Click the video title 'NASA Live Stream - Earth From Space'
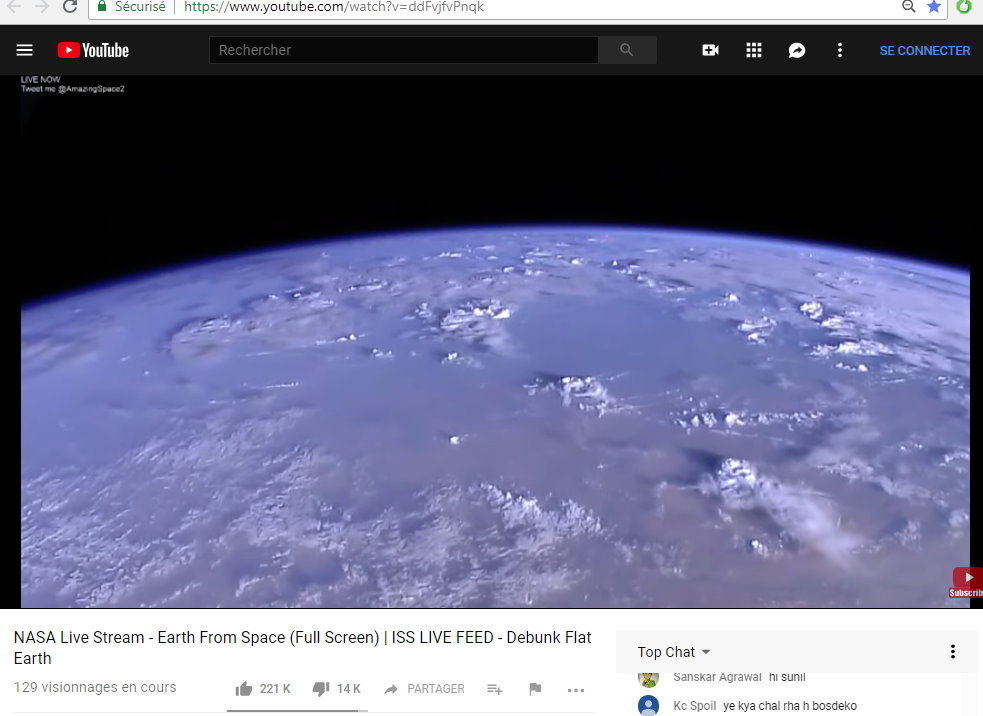The width and height of the screenshot is (983, 716). click(302, 648)
